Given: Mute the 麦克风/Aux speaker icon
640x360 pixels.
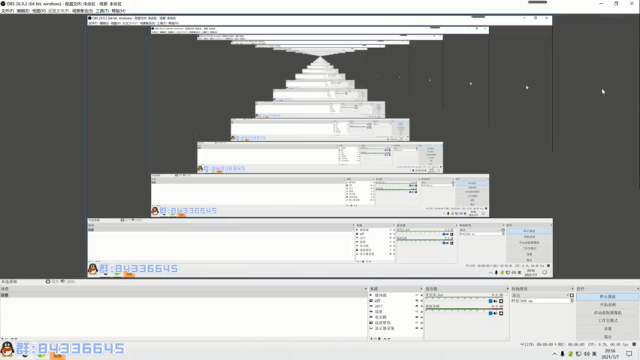Looking at the screenshot, I should click(496, 301).
